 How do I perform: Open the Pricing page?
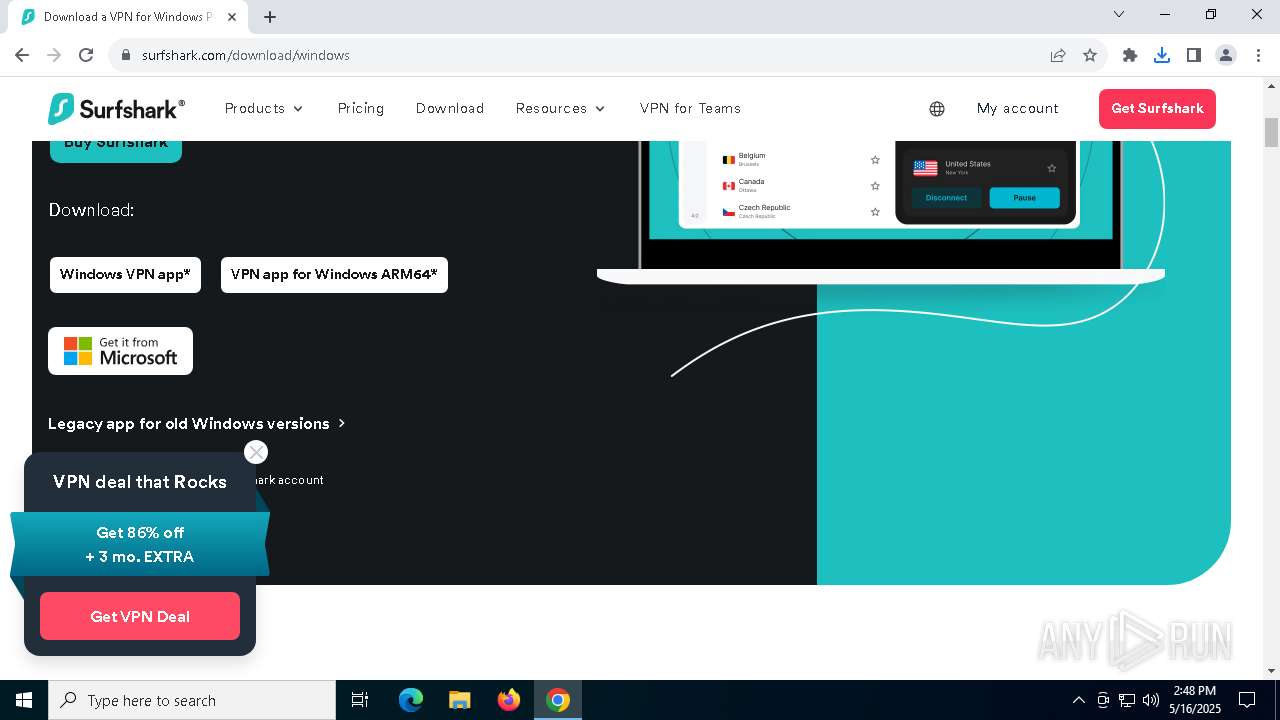[x=361, y=108]
